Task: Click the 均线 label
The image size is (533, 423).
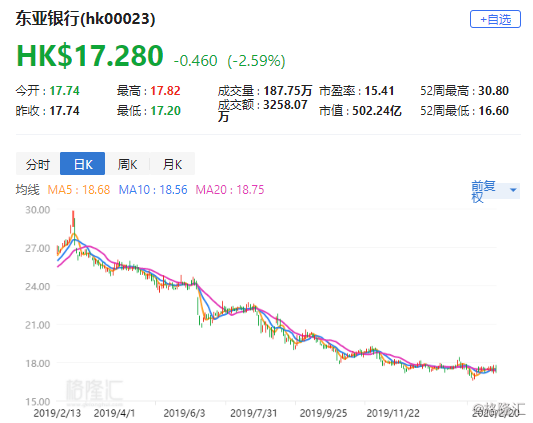Action: [x=28, y=190]
